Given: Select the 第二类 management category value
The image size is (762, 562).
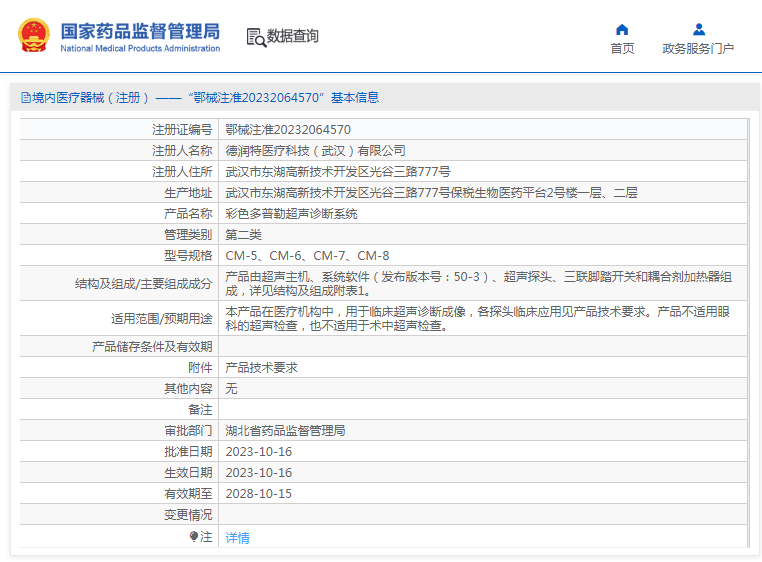Looking at the screenshot, I should (x=243, y=235).
